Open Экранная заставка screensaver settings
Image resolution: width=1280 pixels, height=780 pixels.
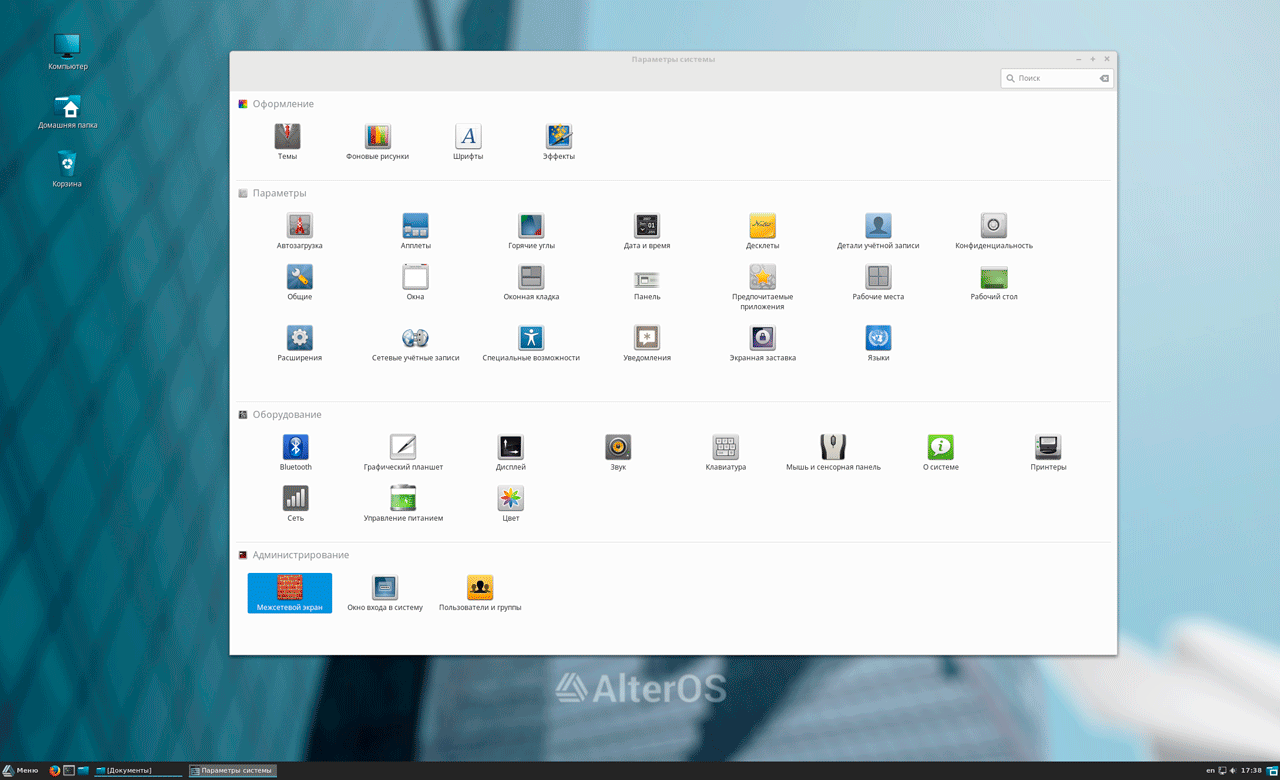[762, 343]
